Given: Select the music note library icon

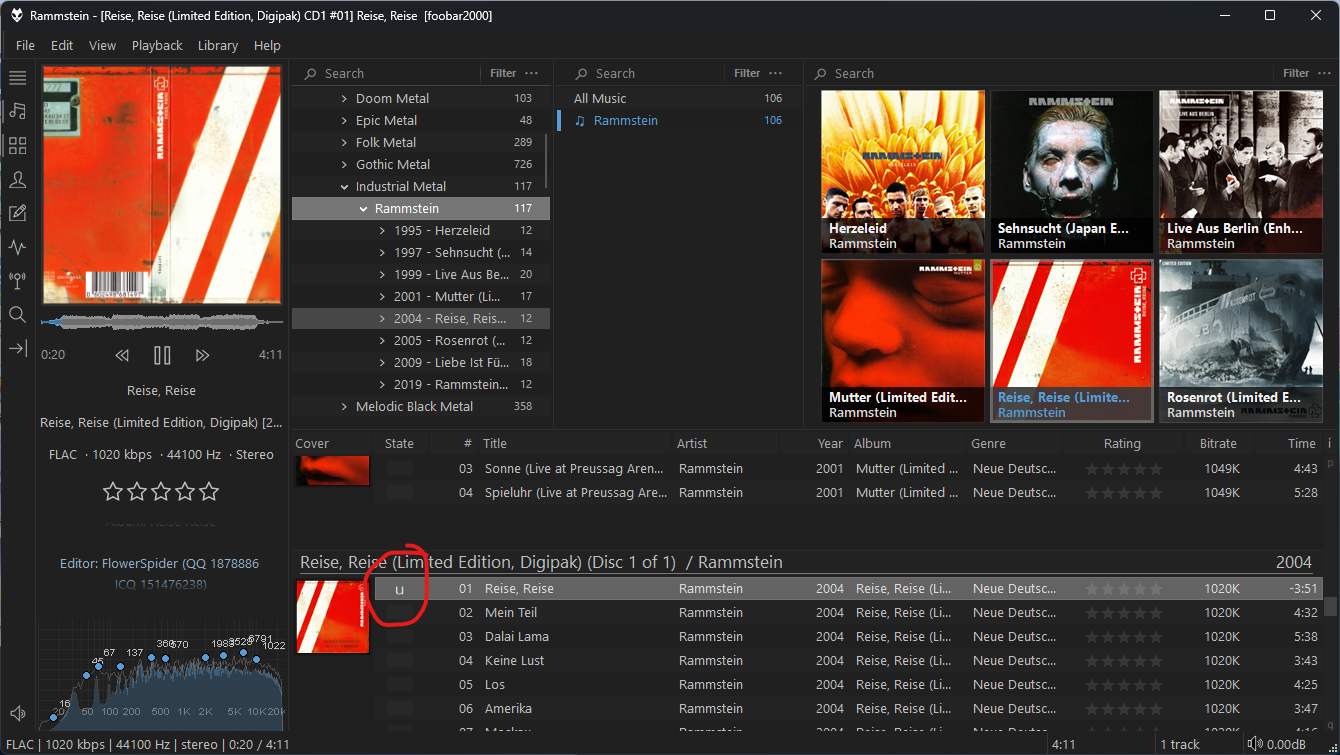Looking at the screenshot, I should [x=17, y=111].
